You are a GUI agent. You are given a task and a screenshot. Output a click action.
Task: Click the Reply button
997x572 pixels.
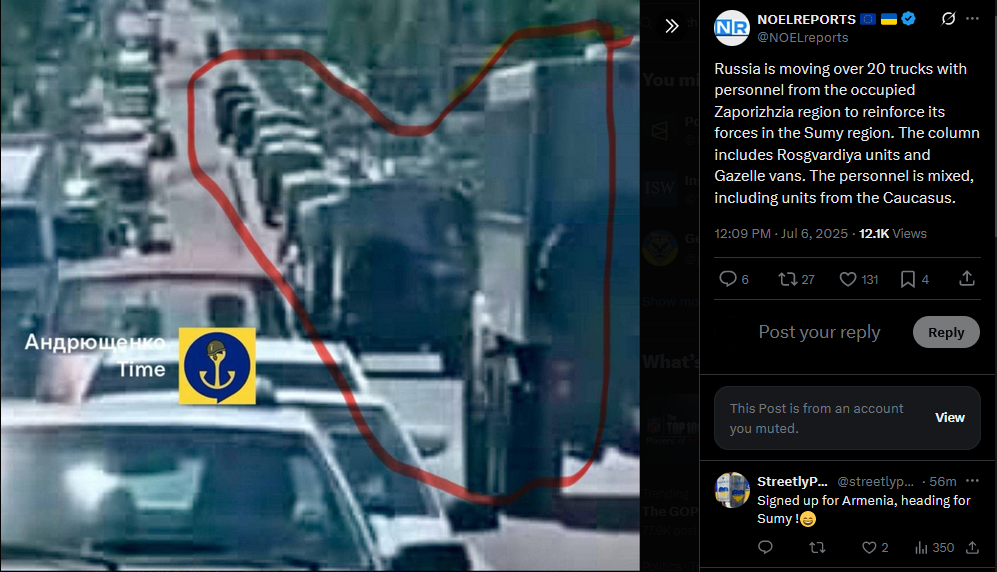pyautogui.click(x=945, y=332)
